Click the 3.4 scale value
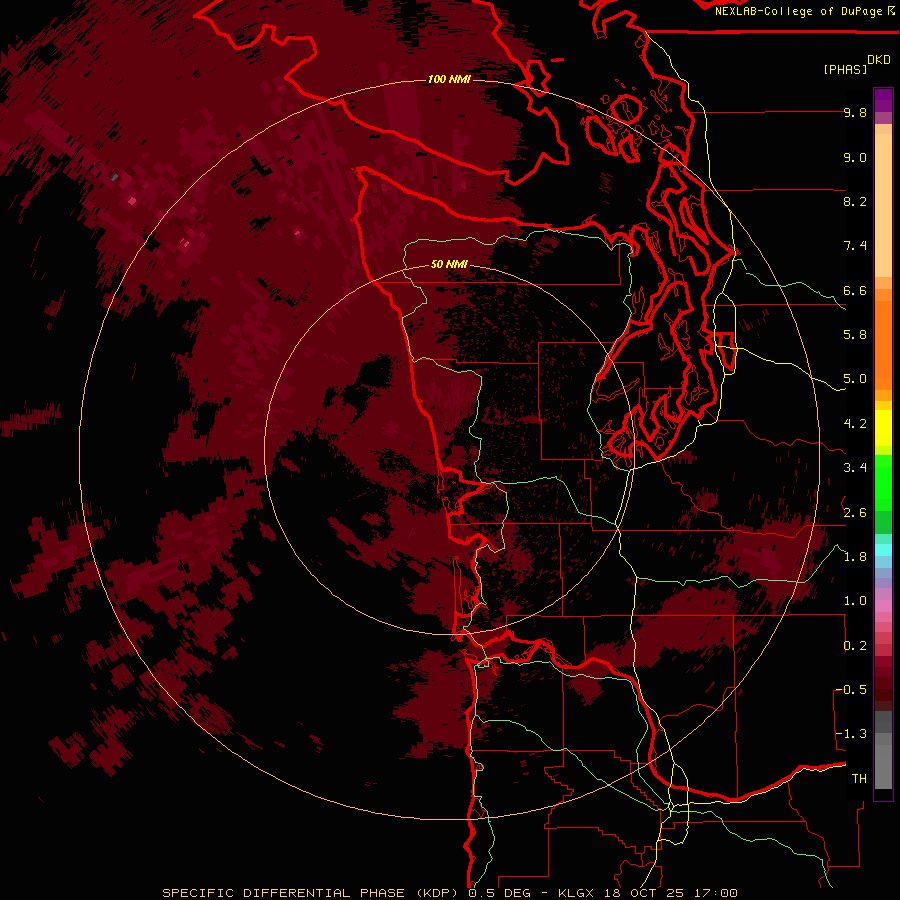Screen dimensions: 900x900 (x=855, y=468)
